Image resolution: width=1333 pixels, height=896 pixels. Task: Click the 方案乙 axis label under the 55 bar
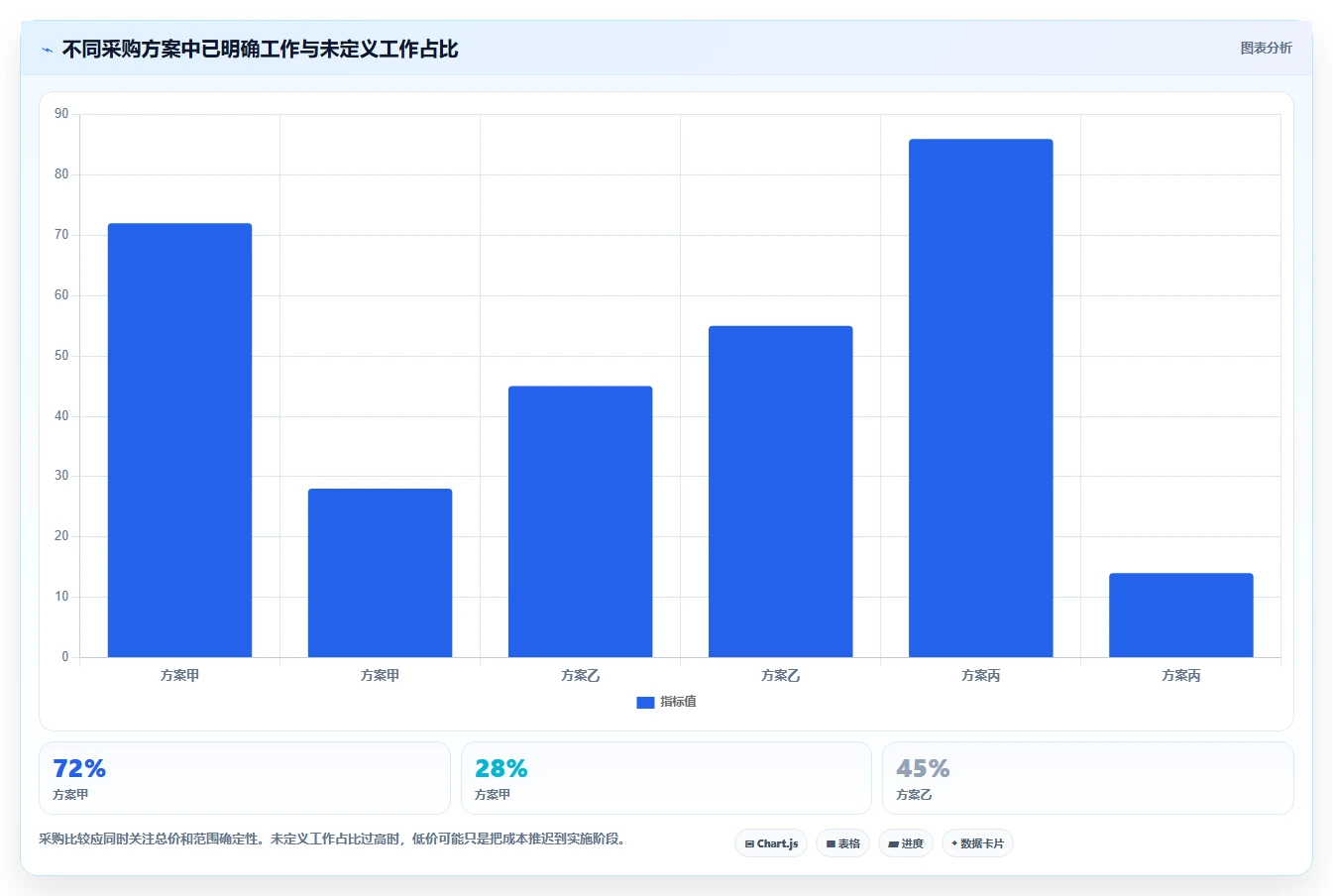click(x=780, y=676)
